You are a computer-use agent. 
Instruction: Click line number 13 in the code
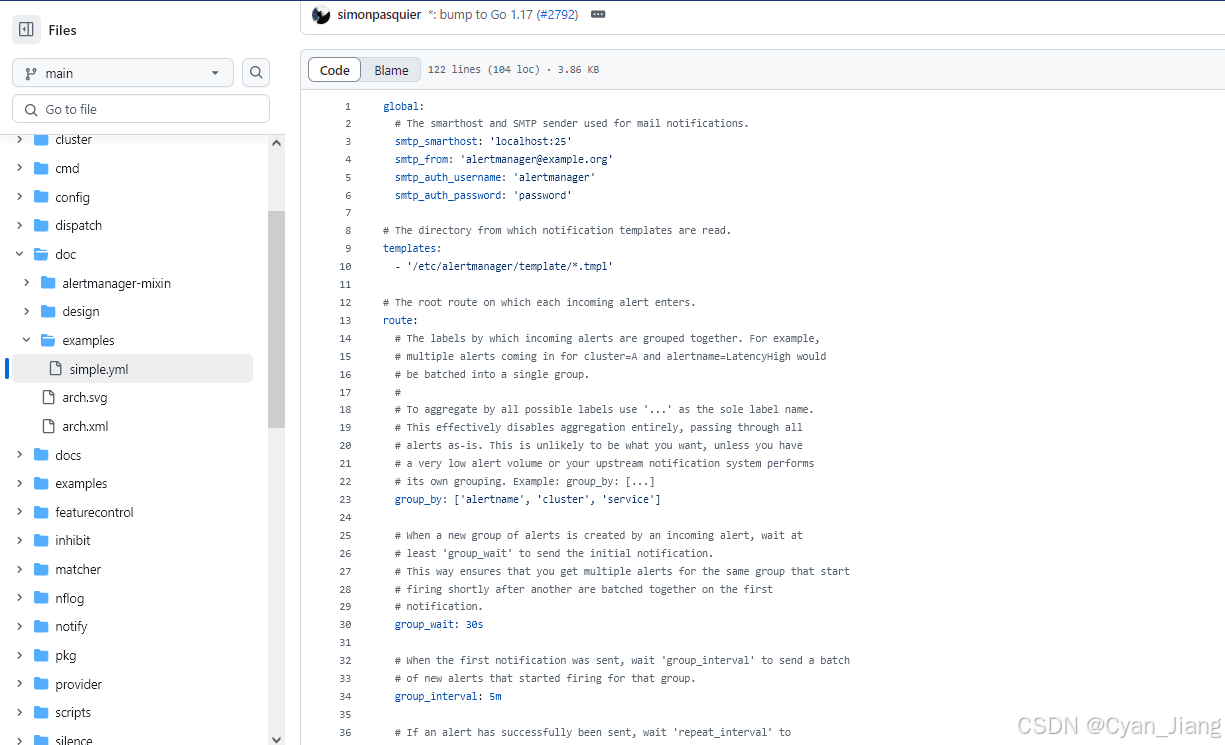coord(346,320)
